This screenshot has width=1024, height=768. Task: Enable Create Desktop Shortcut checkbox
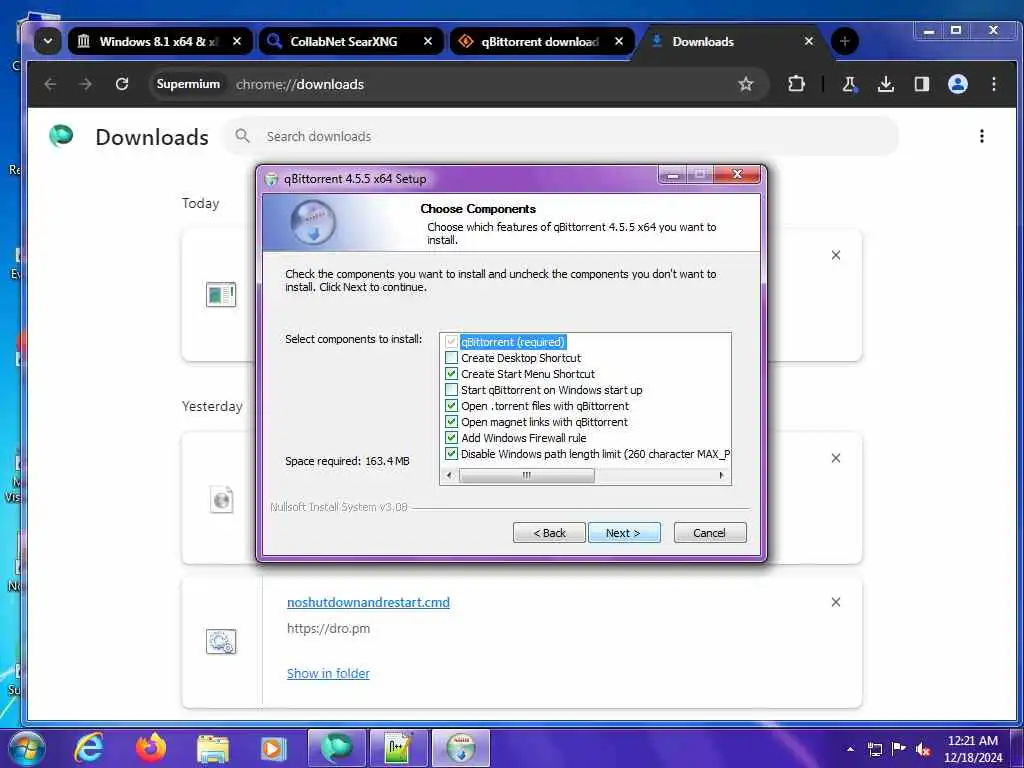[x=451, y=358]
